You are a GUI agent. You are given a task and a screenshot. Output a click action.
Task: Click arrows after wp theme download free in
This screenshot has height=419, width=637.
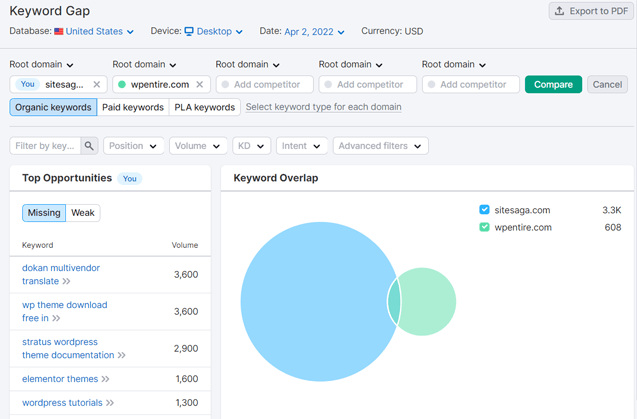[x=56, y=318]
